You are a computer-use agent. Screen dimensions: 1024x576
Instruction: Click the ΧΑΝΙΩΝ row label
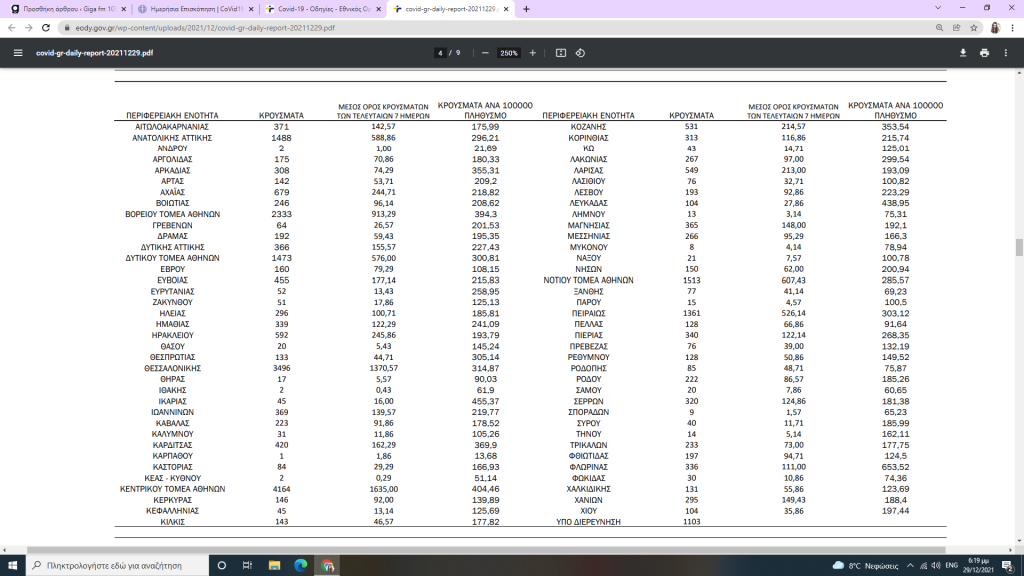click(x=588, y=500)
